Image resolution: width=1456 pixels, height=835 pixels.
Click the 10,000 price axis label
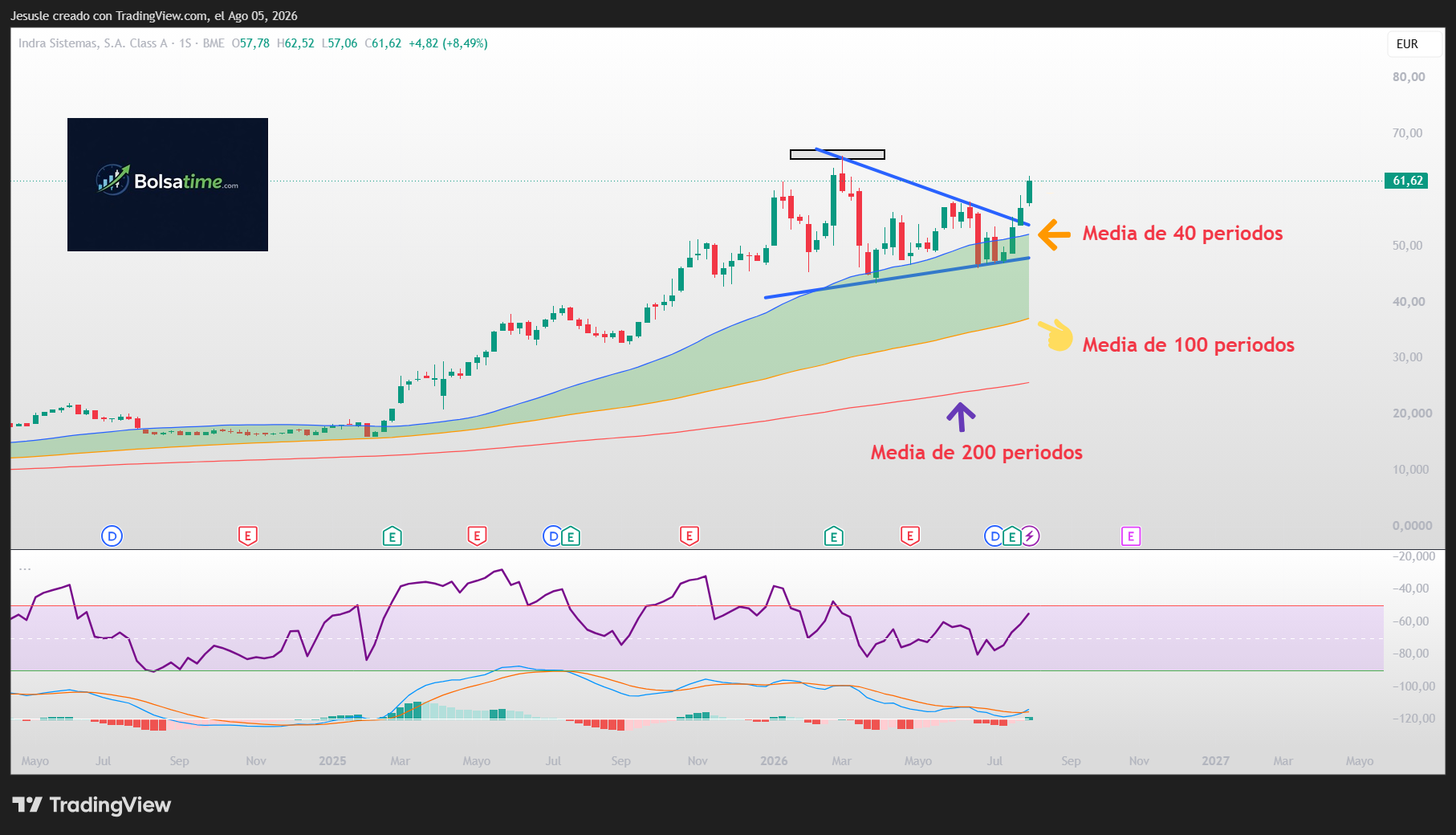(1412, 470)
